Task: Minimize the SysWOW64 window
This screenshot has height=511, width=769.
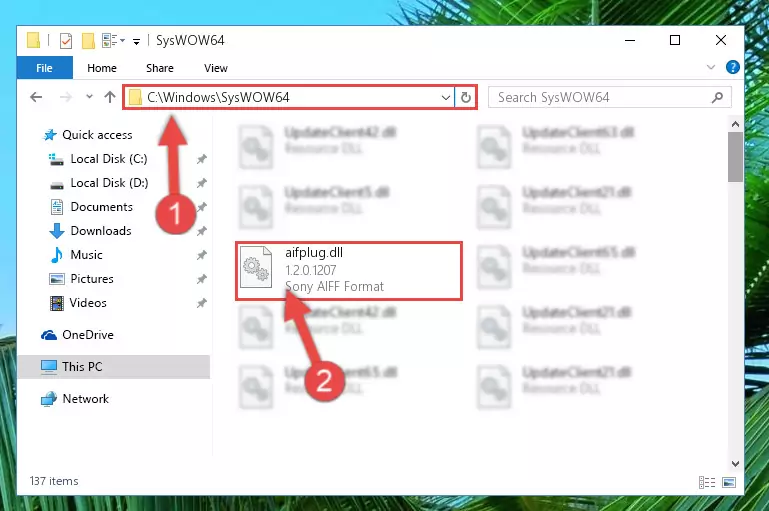Action: (630, 40)
